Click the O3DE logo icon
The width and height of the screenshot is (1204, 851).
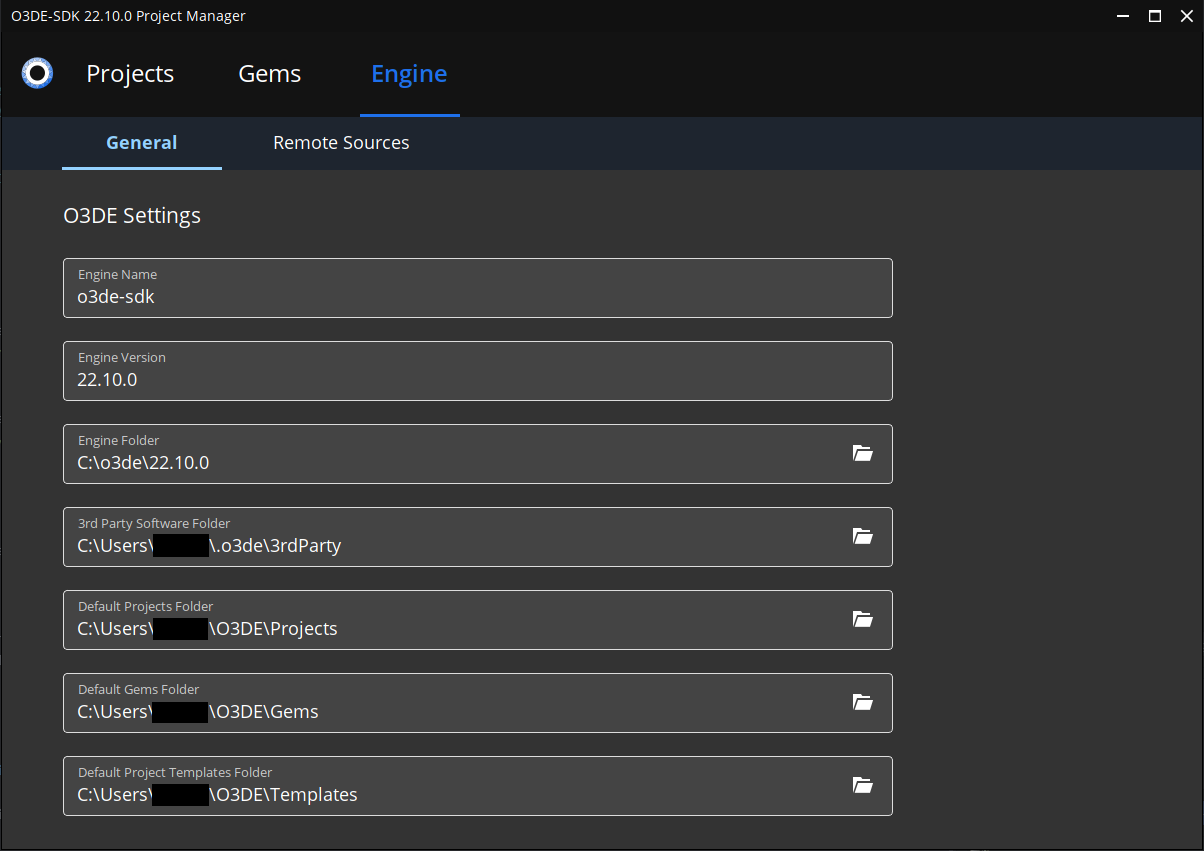36,72
